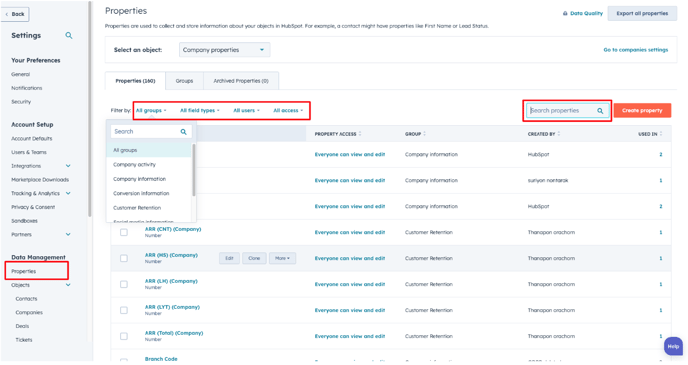
Task: Sort by Used In column arrows
Action: coord(661,134)
